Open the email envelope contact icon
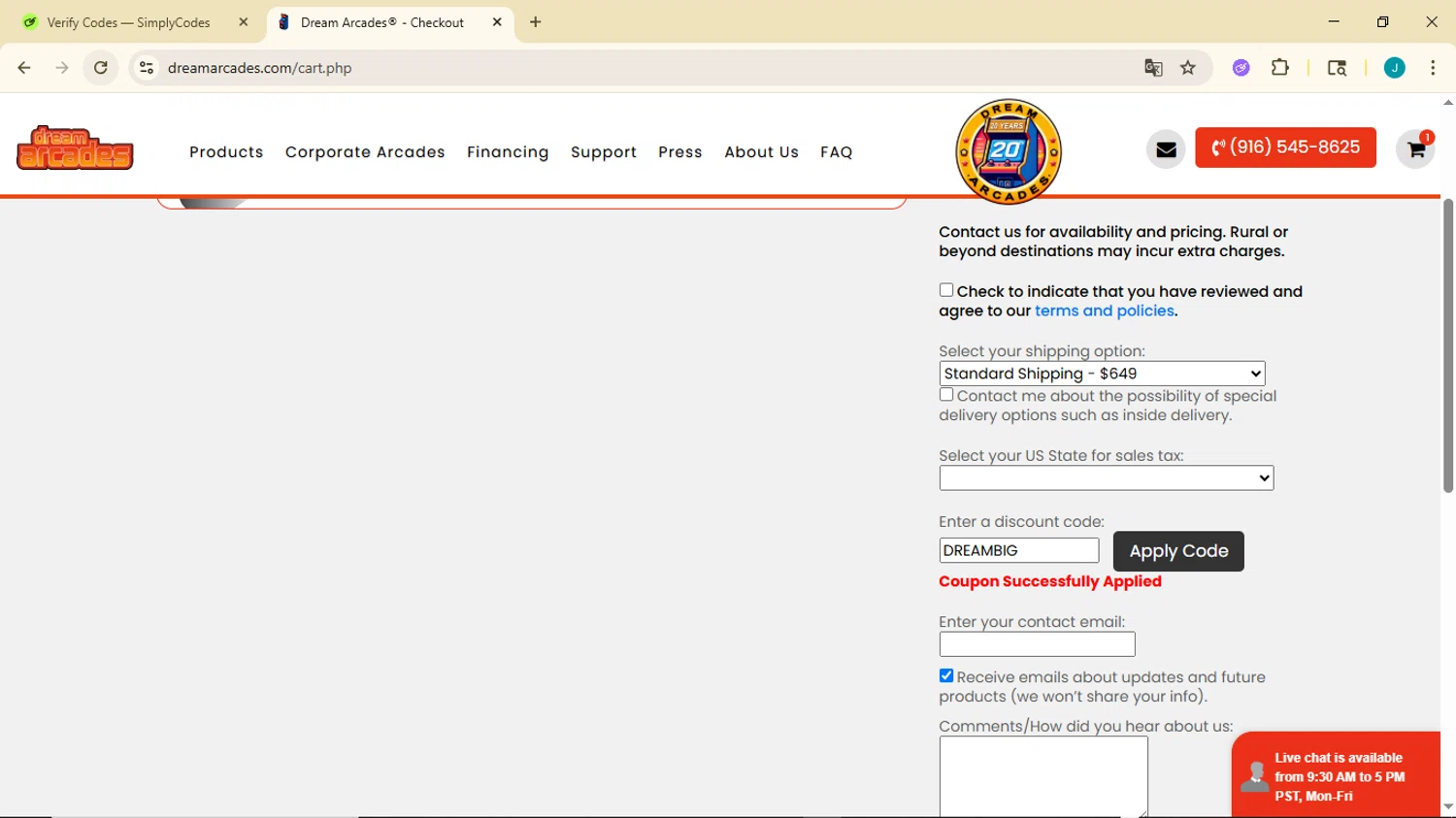1456x818 pixels. coord(1166,149)
